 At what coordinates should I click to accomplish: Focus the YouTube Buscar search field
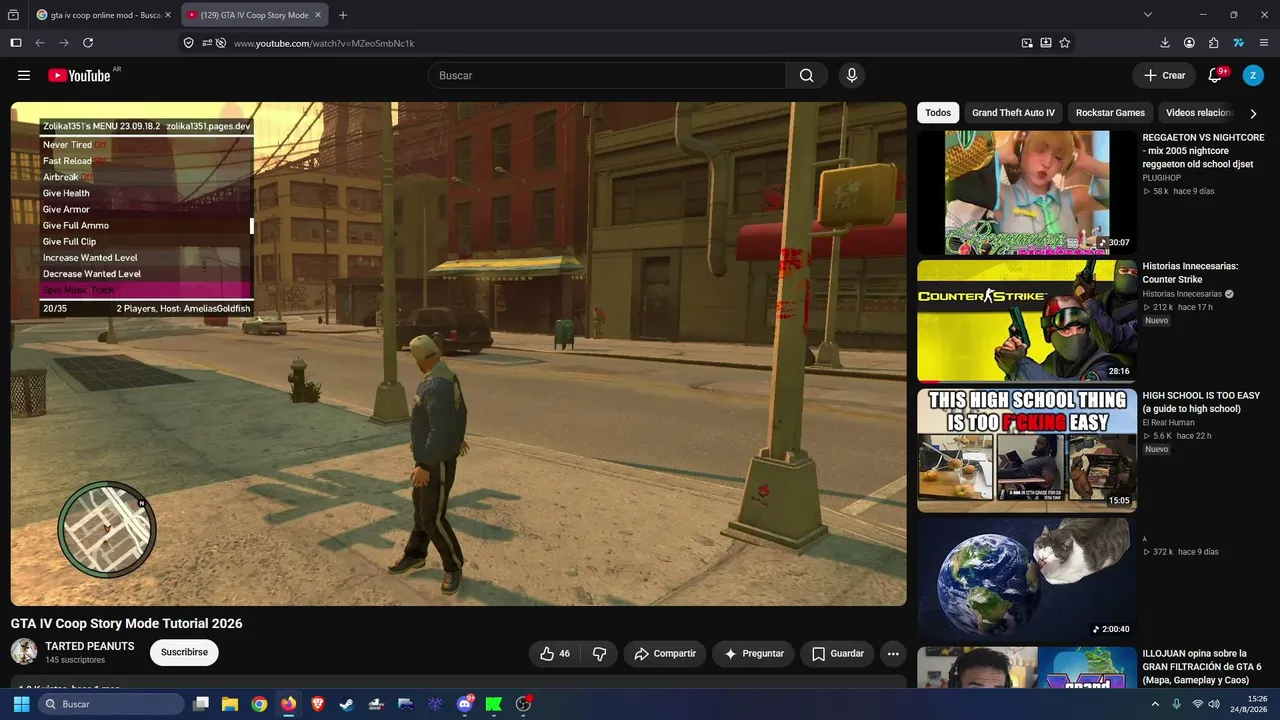click(607, 75)
